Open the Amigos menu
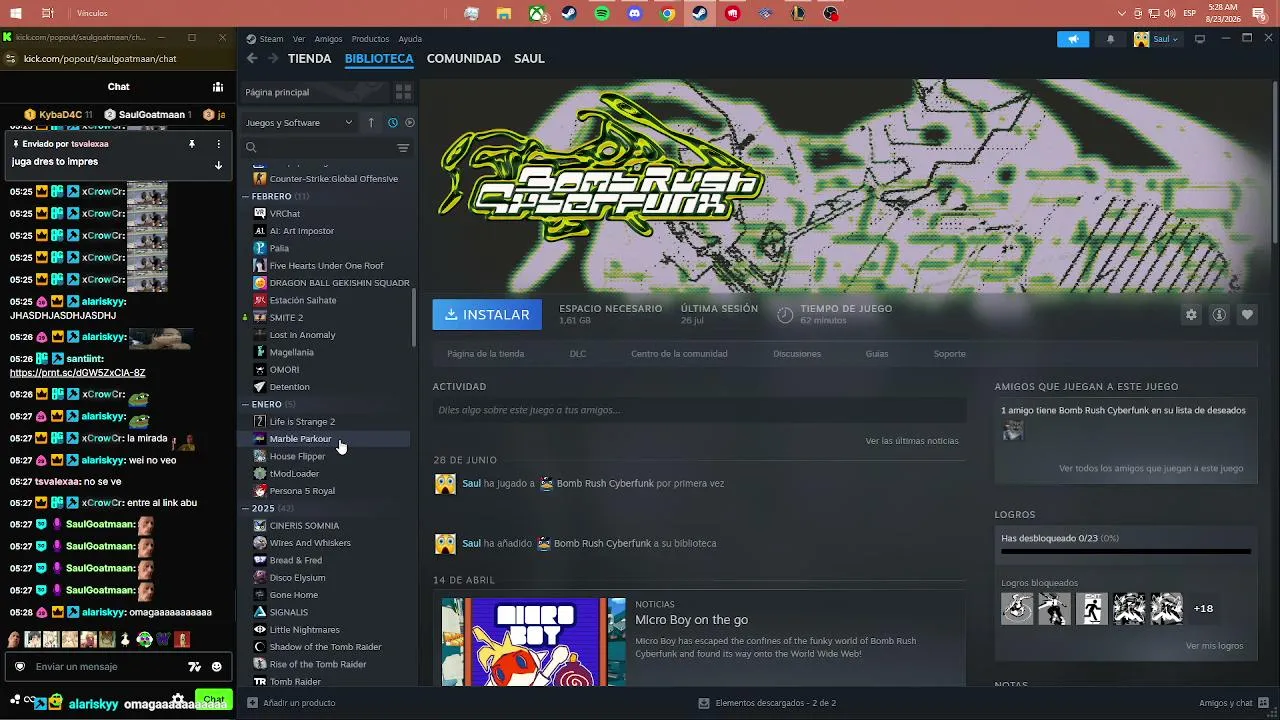 click(x=328, y=39)
